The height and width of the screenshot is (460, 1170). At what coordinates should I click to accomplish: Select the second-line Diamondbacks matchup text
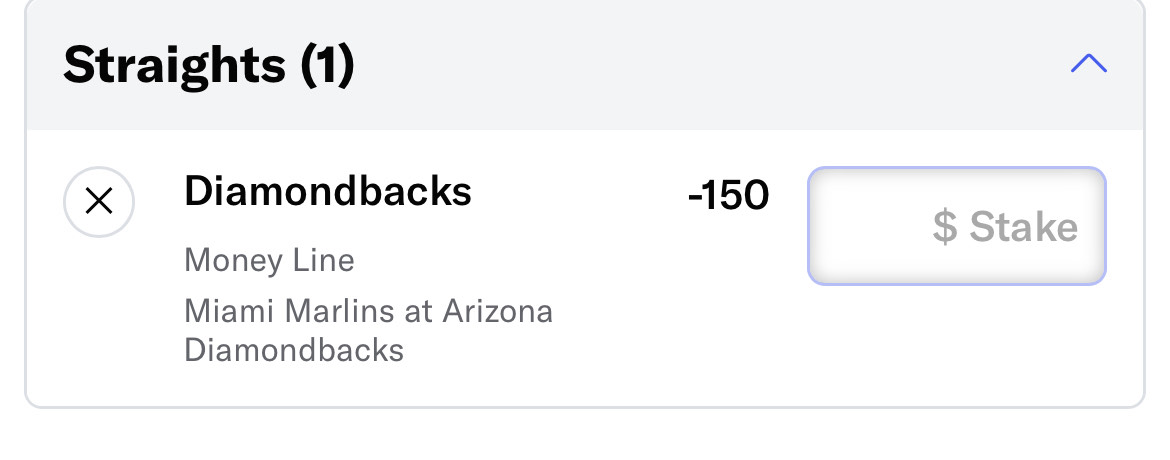(294, 350)
